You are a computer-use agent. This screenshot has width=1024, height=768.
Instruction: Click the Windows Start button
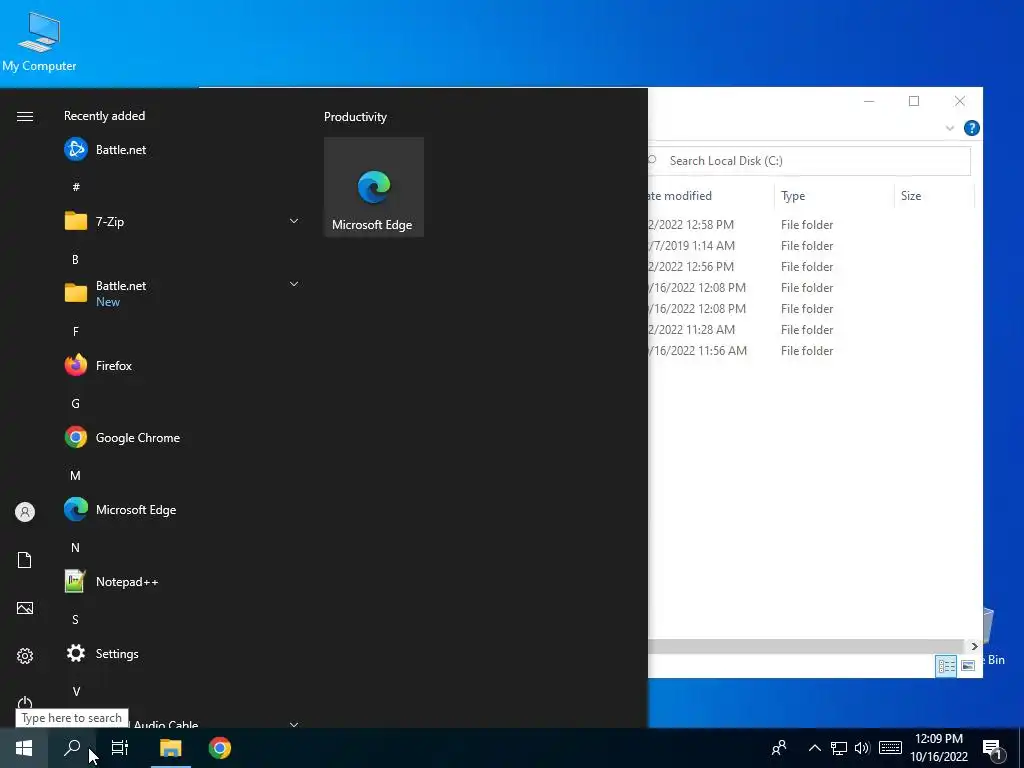24,748
